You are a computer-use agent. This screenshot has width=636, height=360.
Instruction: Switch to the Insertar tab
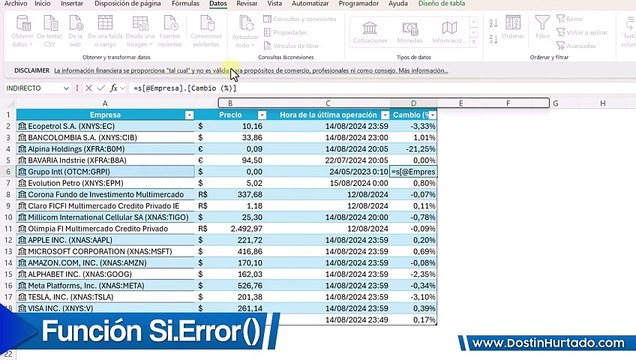pos(72,4)
